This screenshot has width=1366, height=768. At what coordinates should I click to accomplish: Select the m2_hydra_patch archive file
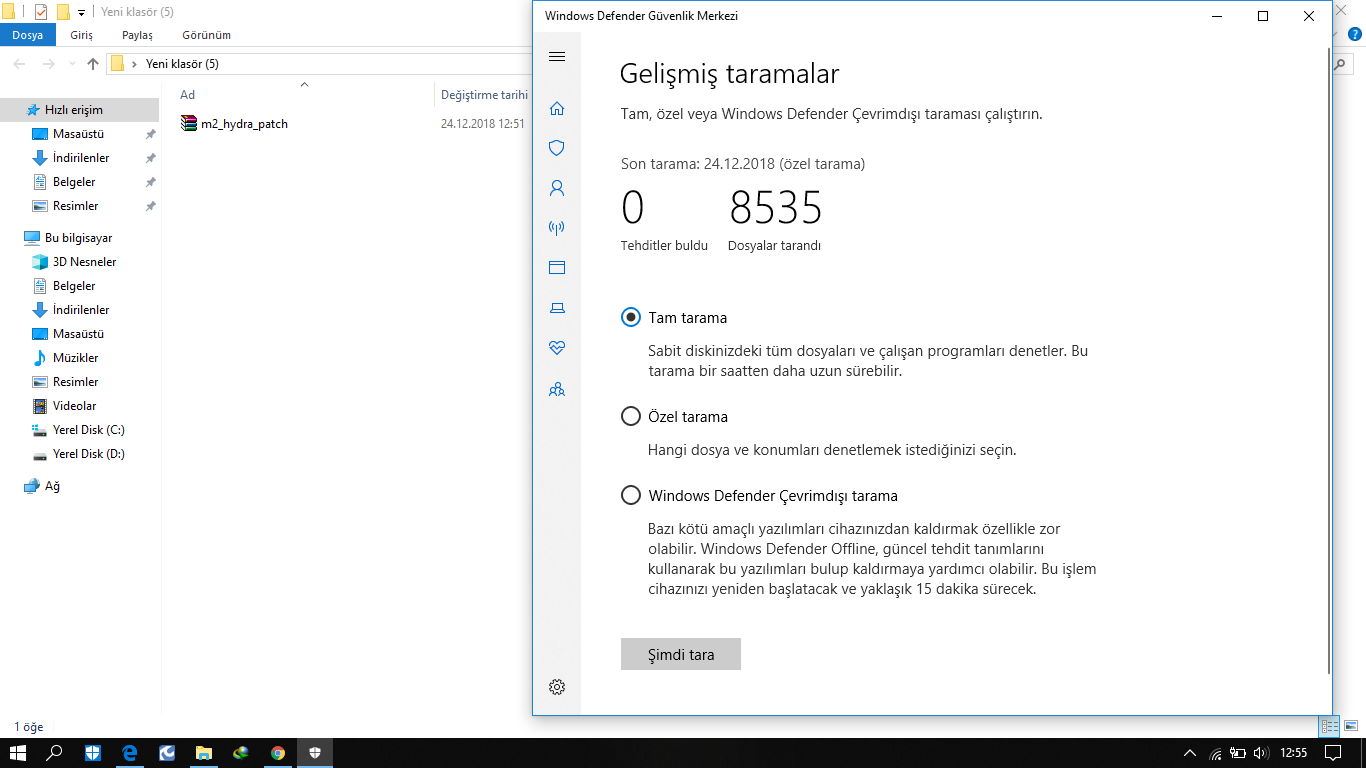click(234, 124)
